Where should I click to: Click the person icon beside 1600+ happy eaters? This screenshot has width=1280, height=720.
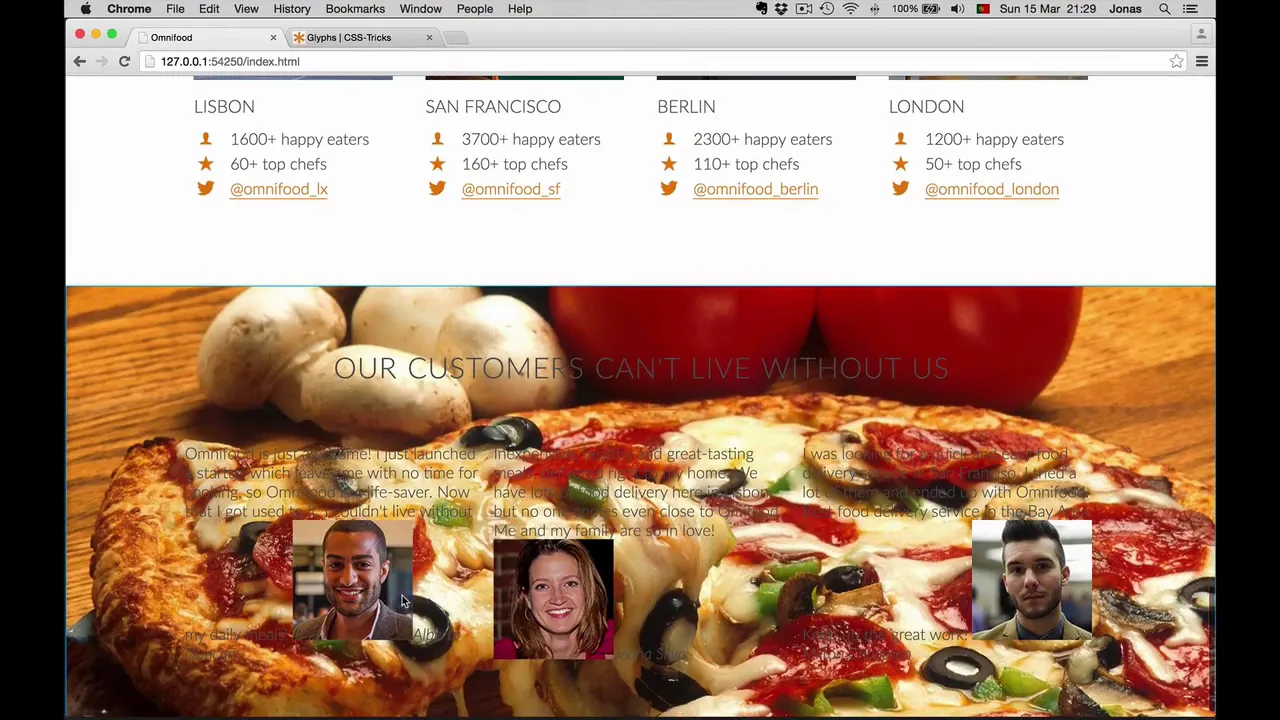(205, 139)
